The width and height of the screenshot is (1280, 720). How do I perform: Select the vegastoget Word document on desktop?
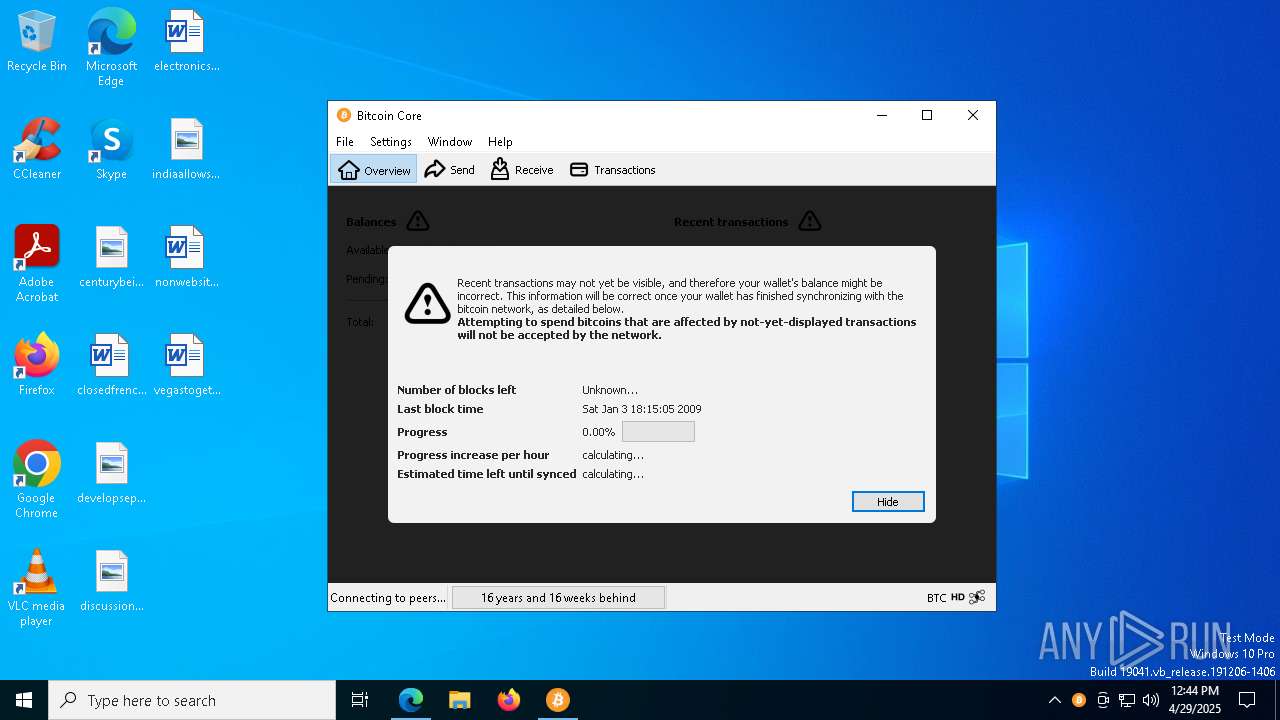click(186, 366)
